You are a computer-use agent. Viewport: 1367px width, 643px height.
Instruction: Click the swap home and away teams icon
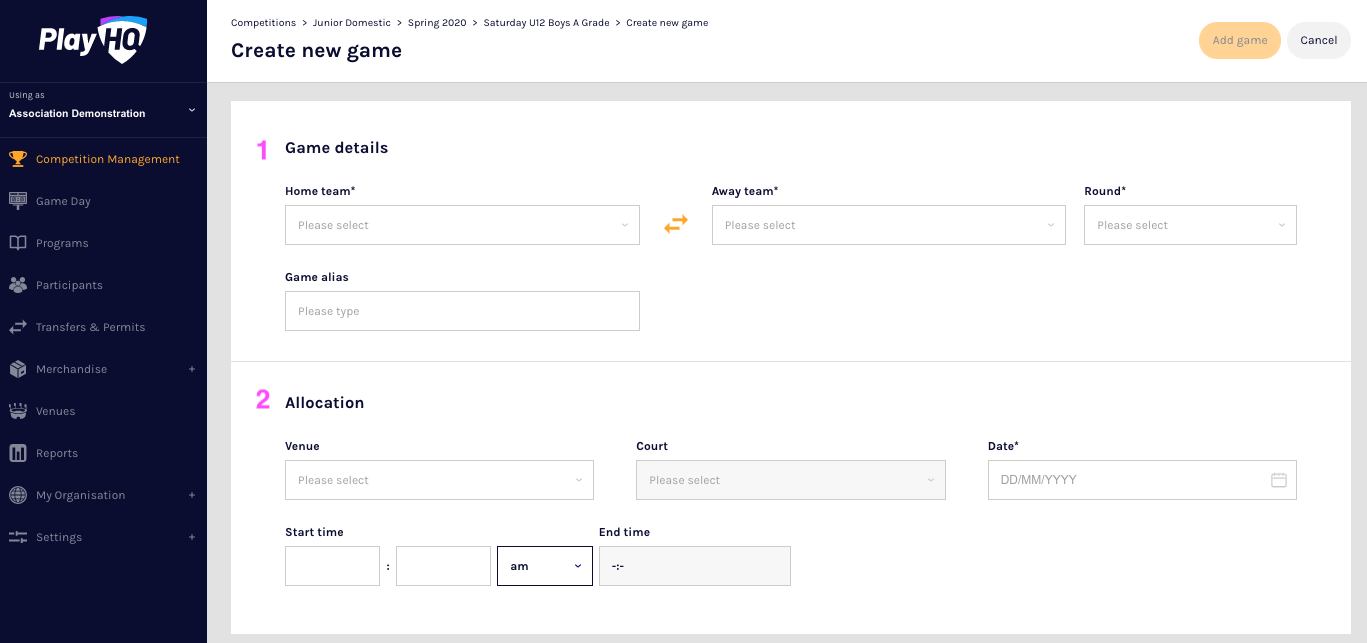point(676,225)
